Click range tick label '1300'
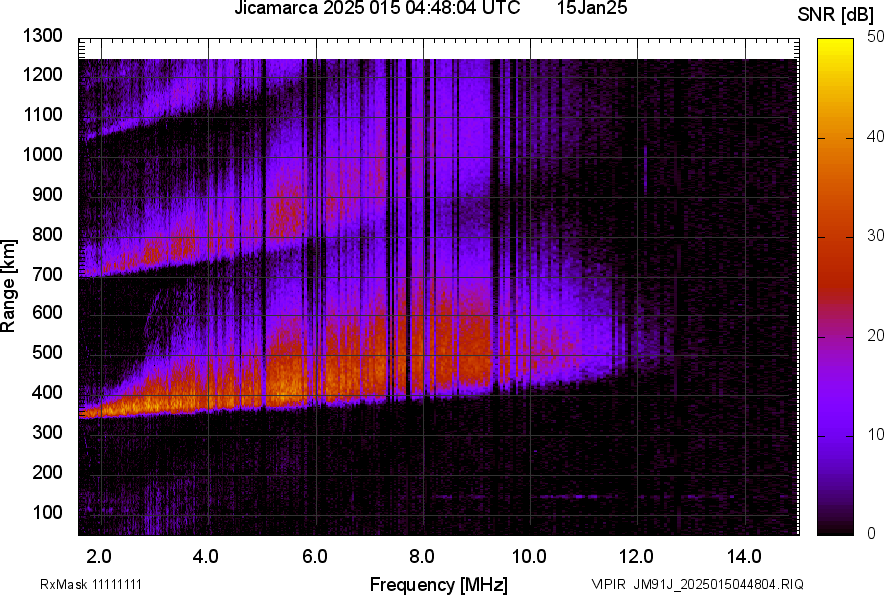884x595 pixels. click(42, 36)
